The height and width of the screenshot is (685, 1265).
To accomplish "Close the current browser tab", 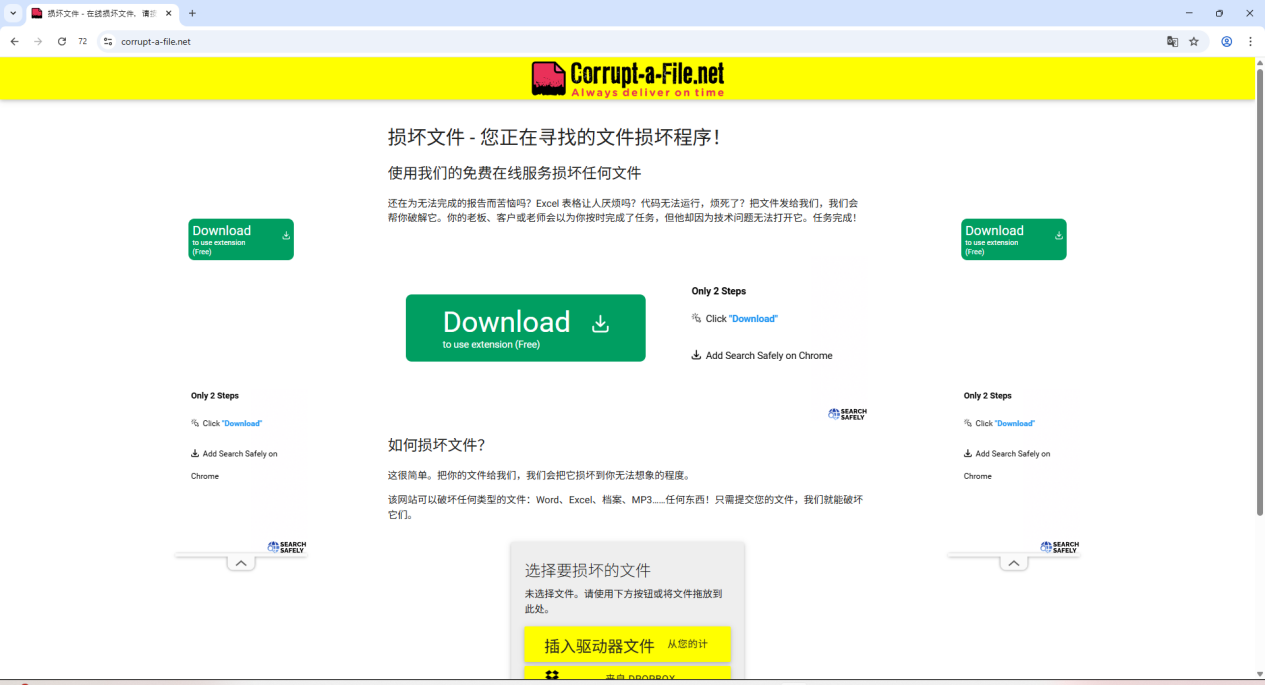I will 168,13.
